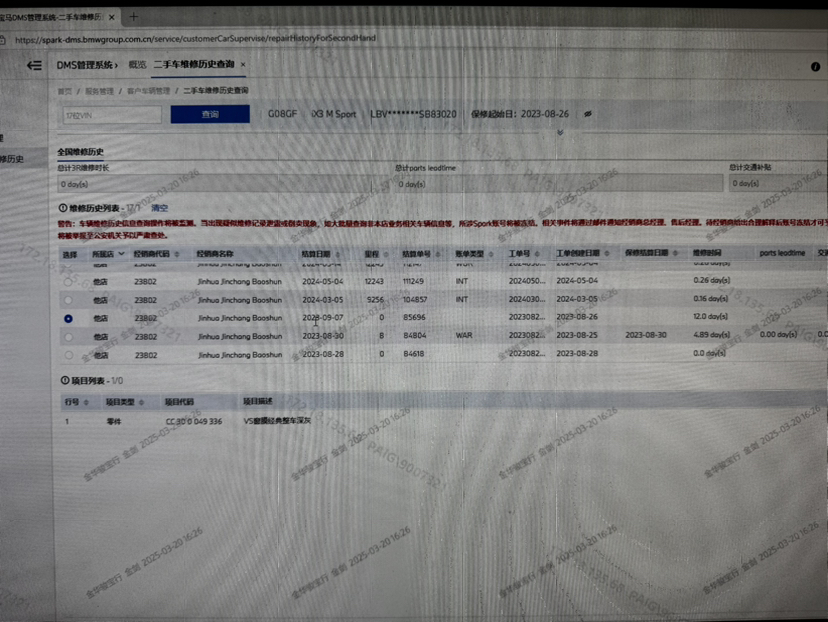
Task: Select the 宝马DMS管理系统 browser tab
Action: pos(51,17)
